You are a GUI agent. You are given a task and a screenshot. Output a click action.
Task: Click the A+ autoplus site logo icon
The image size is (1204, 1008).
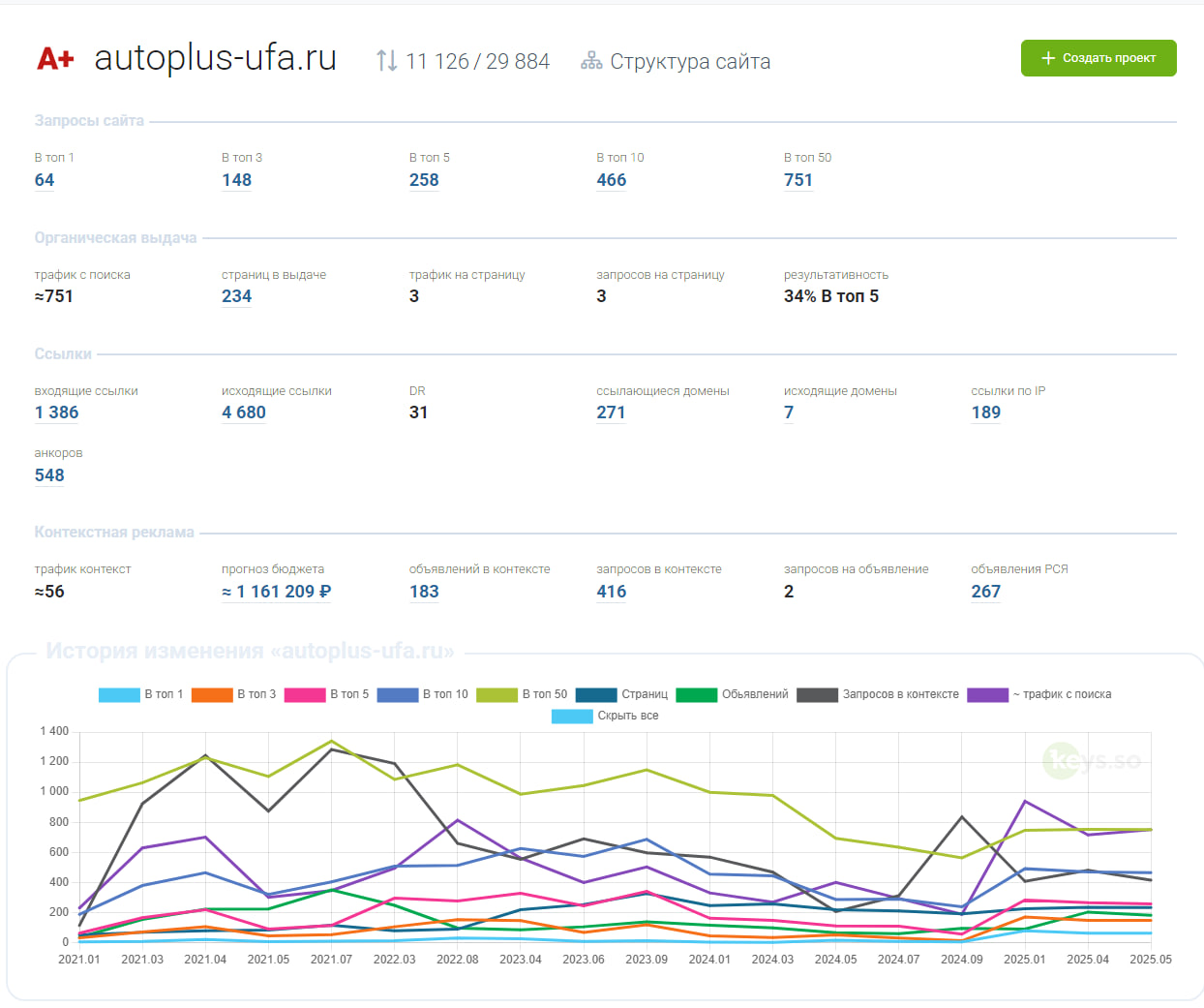click(55, 59)
